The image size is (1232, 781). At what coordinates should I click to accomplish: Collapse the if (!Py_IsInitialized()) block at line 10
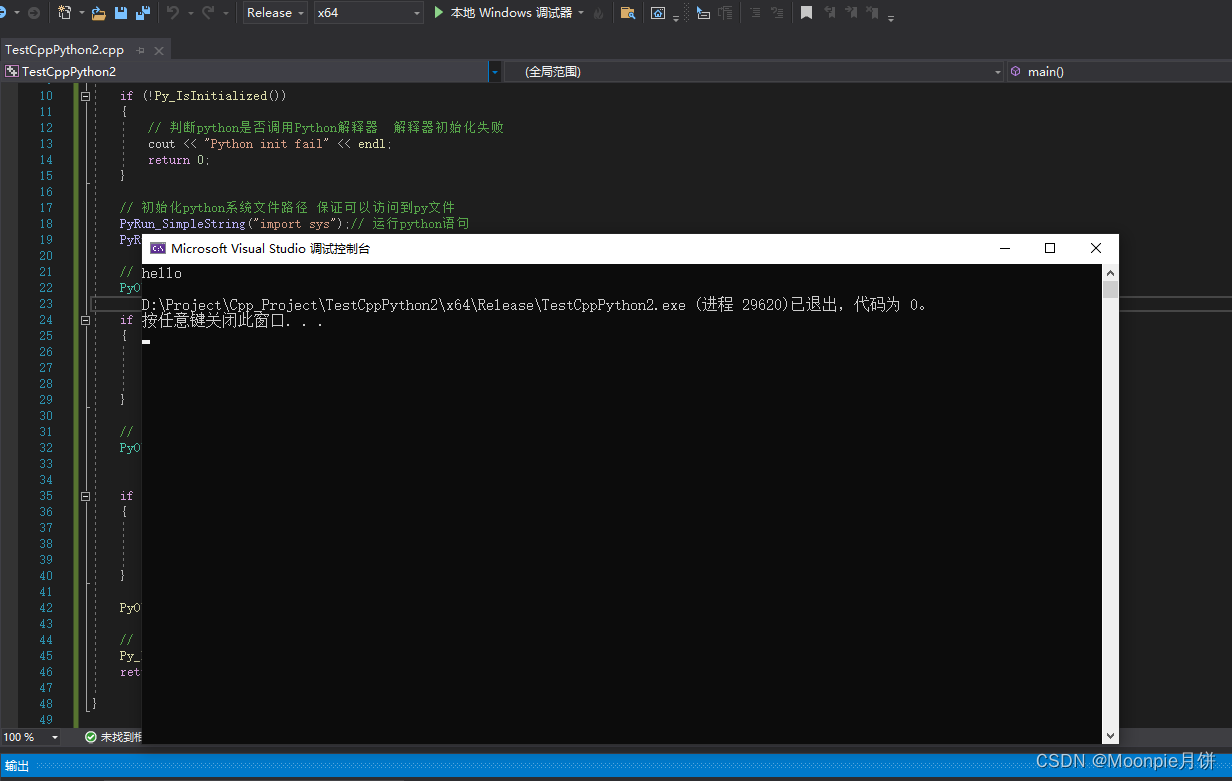(x=86, y=96)
